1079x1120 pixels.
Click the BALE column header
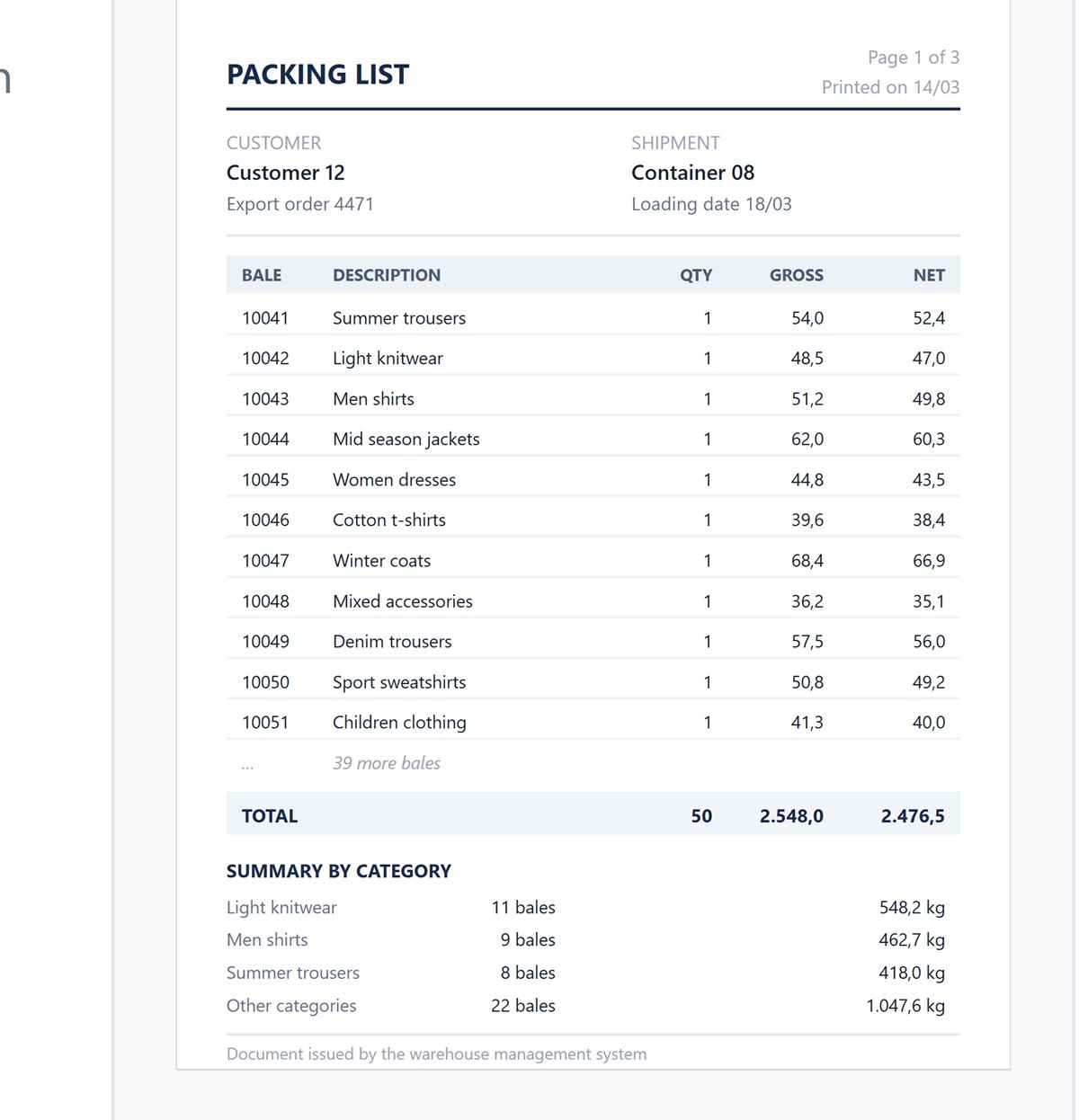[x=262, y=275]
